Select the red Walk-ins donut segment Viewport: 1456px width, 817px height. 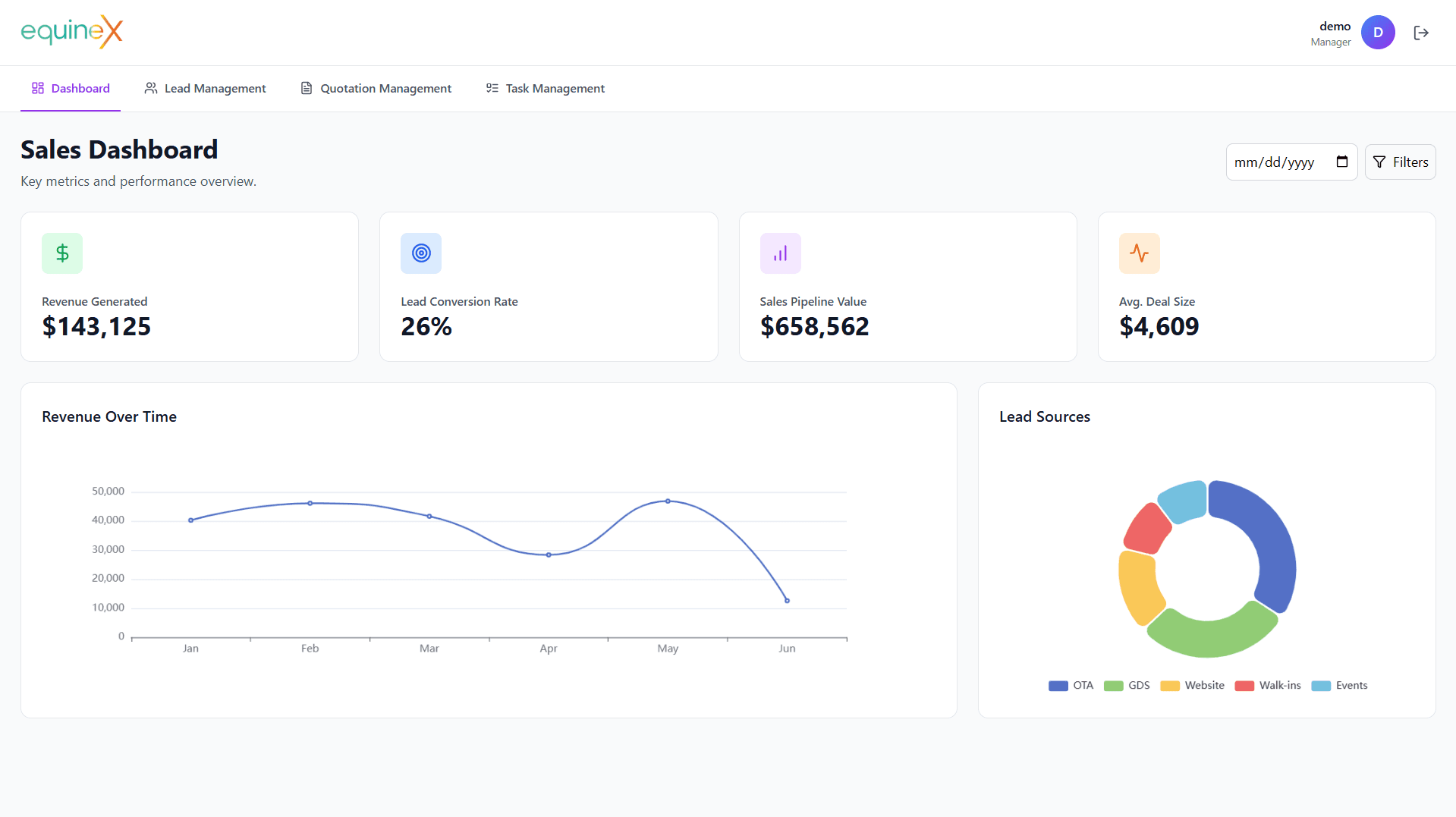(1148, 530)
